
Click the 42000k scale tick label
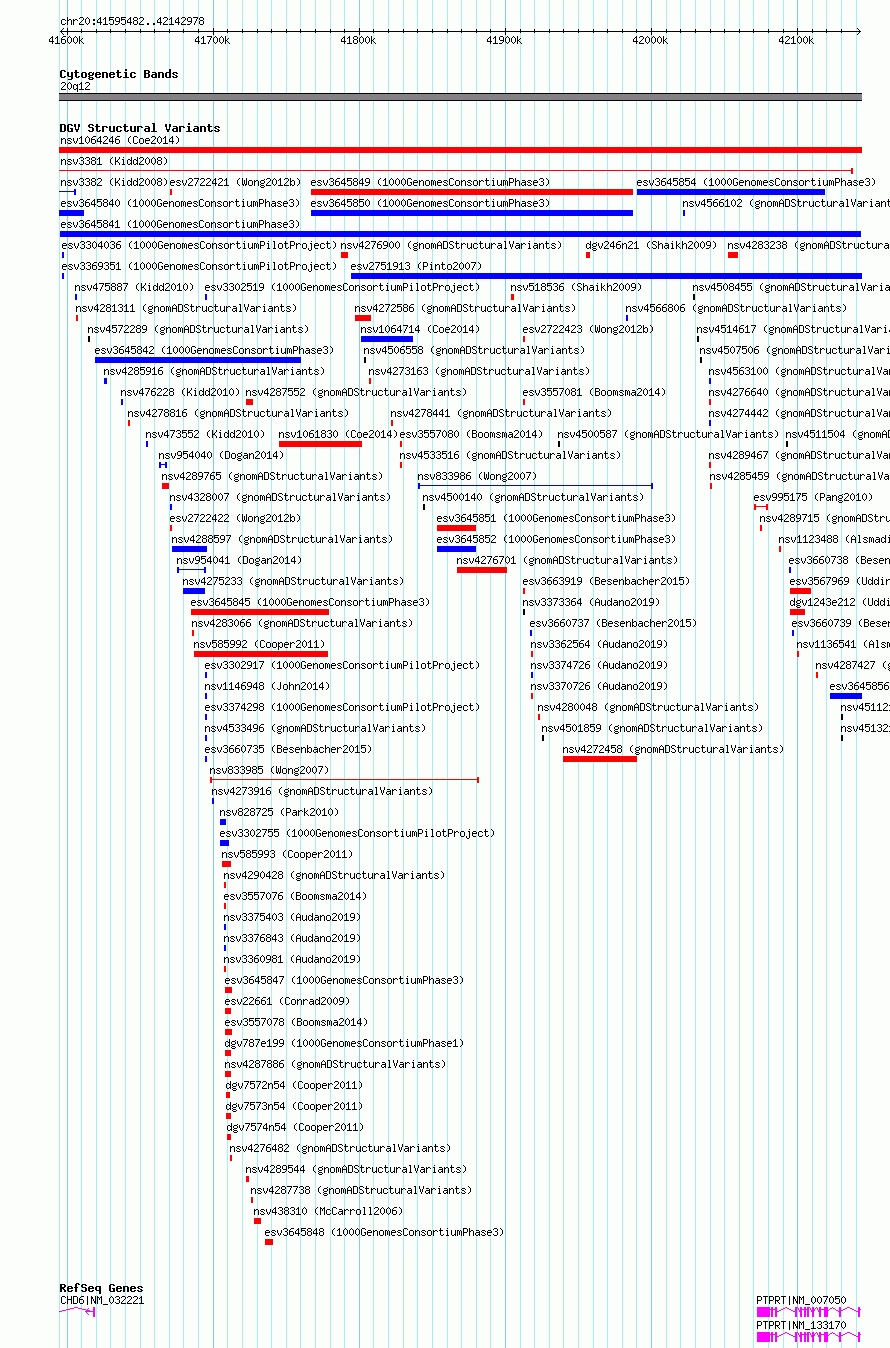coord(650,41)
